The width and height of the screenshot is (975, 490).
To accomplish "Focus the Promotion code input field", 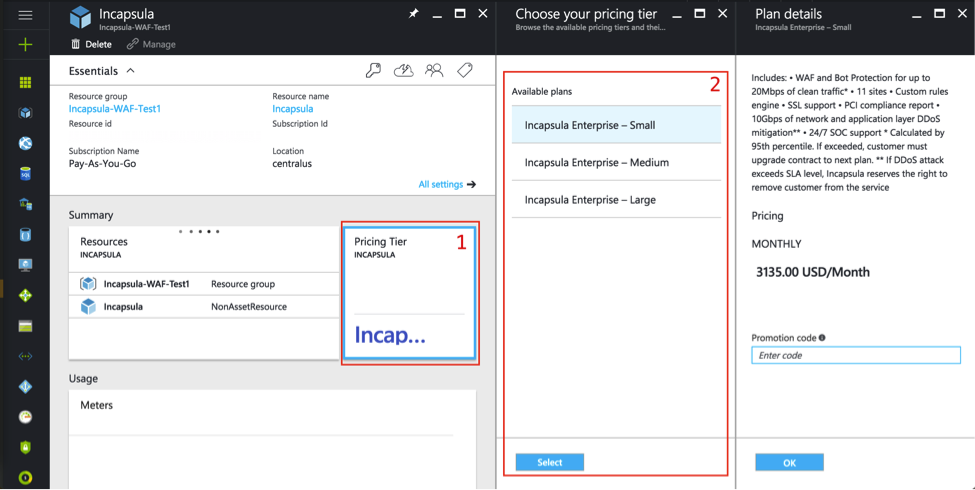I will click(856, 355).
